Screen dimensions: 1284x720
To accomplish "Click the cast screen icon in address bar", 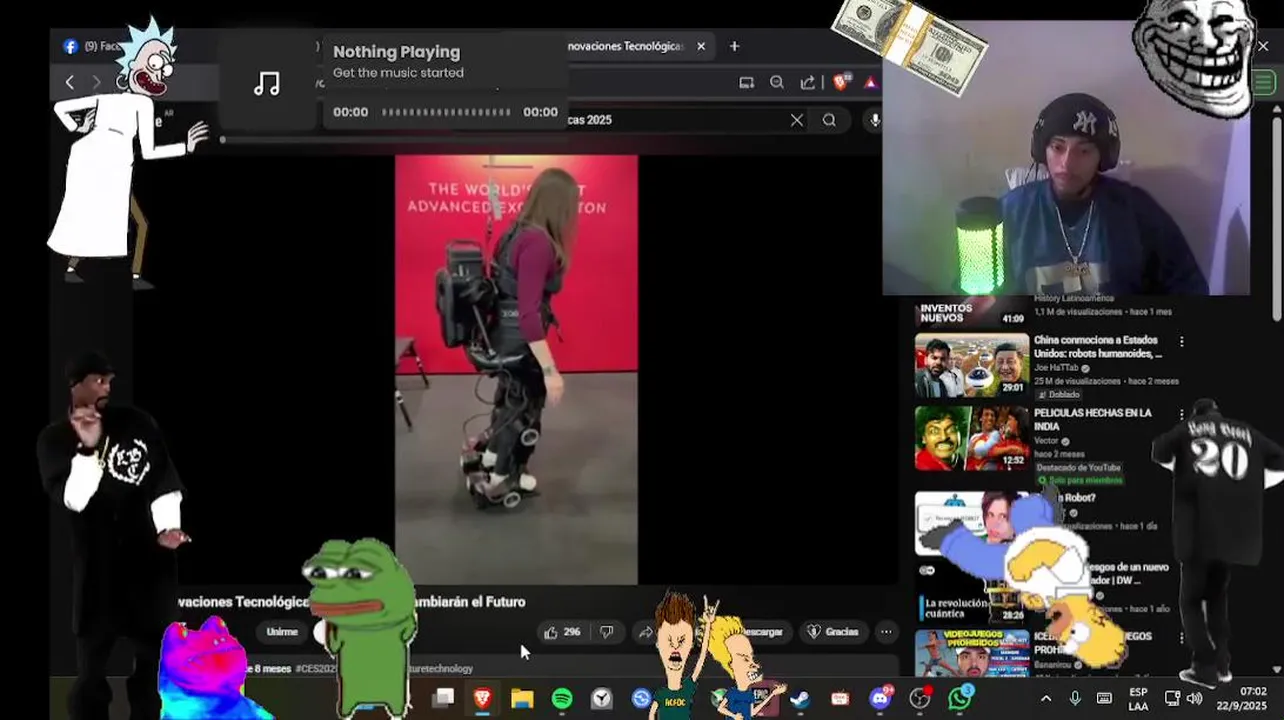I will (x=746, y=83).
